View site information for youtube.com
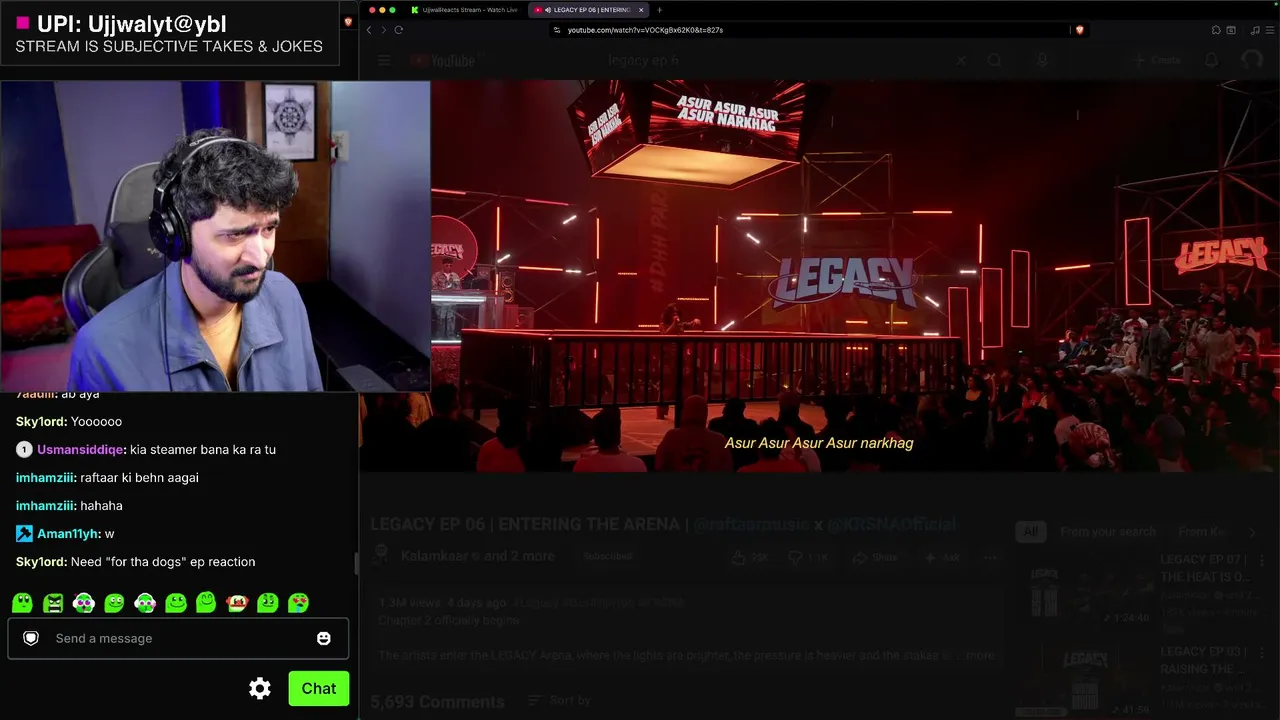The image size is (1280, 720). point(557,30)
